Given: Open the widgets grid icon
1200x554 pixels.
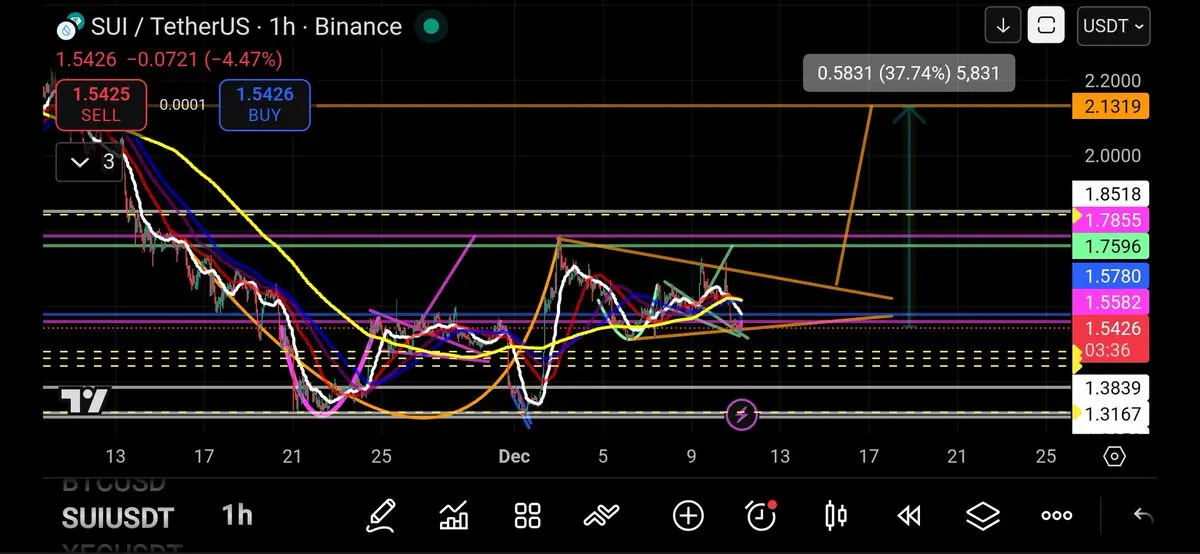Looking at the screenshot, I should [x=527, y=515].
